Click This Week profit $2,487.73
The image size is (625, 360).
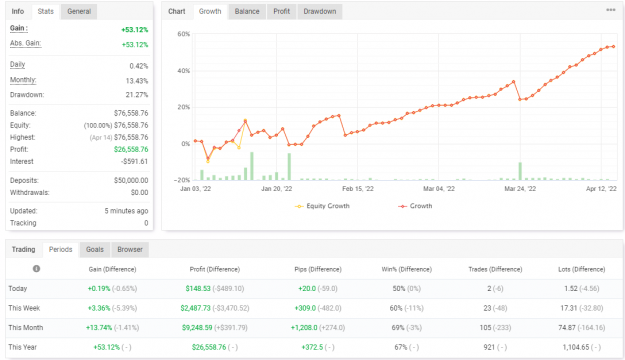pos(195,308)
